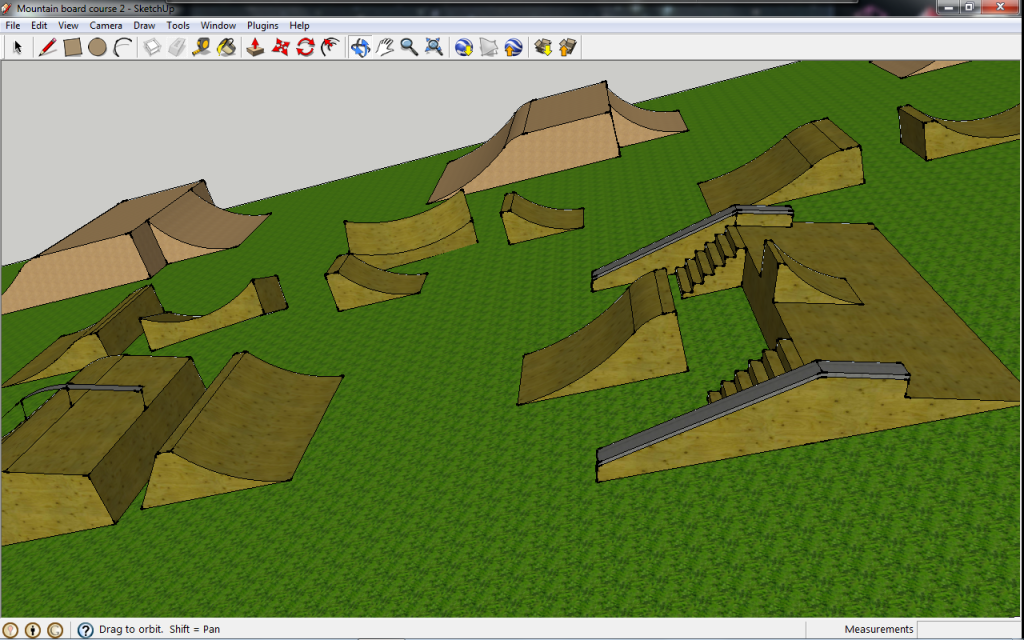The width and height of the screenshot is (1024, 640).
Task: Click the Get Models download icon
Action: click(x=543, y=47)
